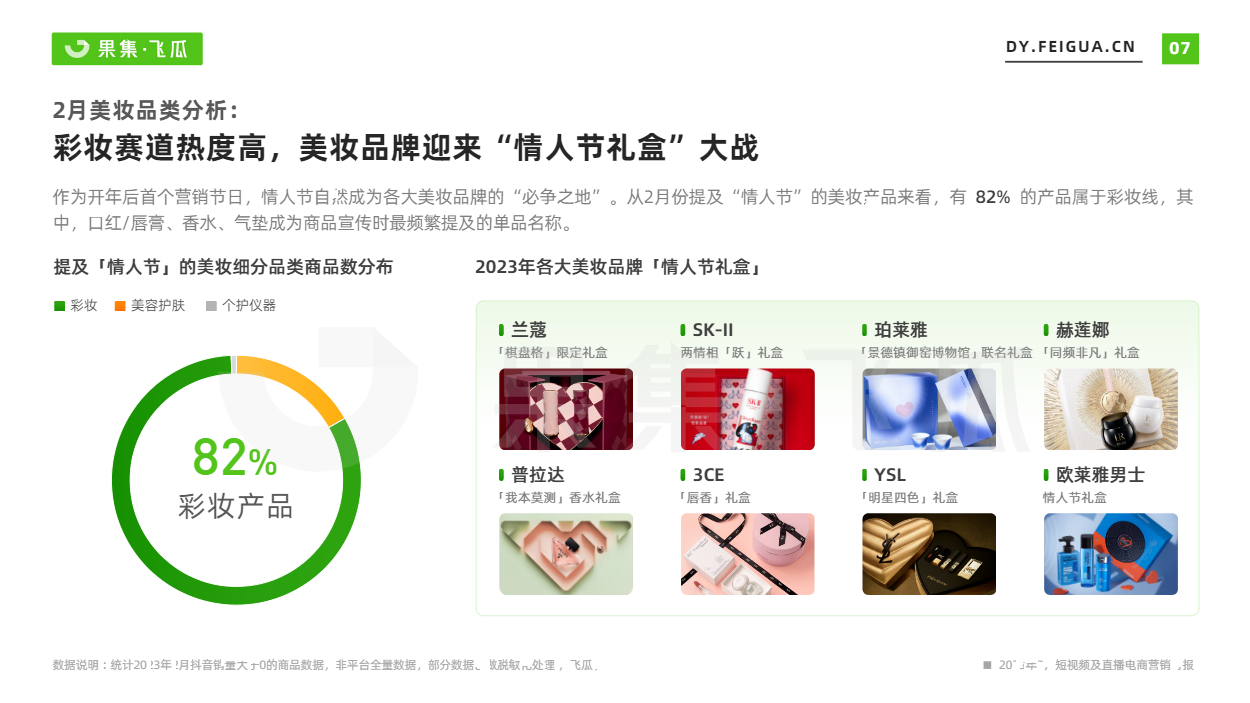
Task: Open the YSL gold heart box image
Action: point(929,554)
